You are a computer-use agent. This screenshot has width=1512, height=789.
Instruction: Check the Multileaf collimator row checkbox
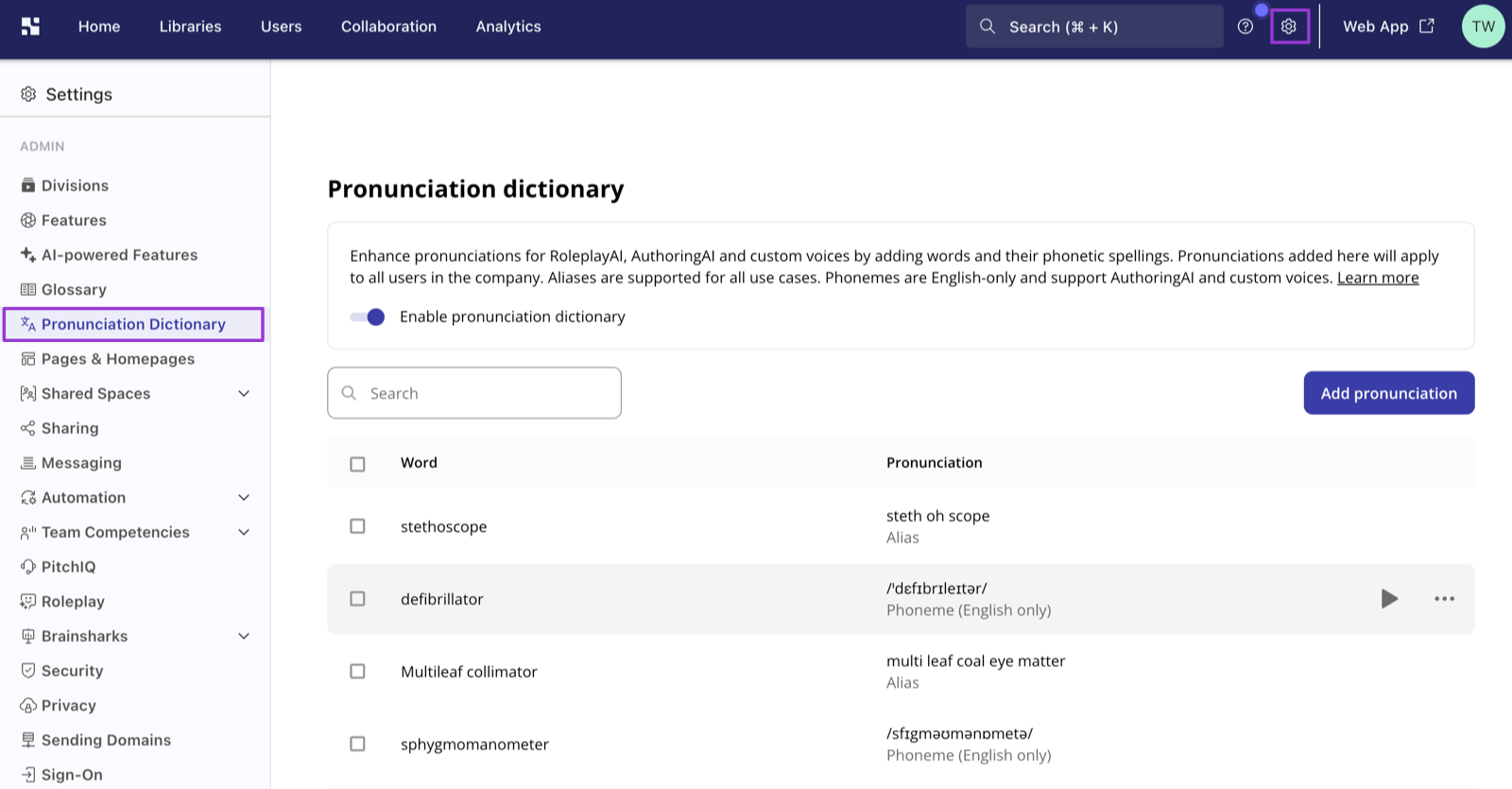[357, 672]
